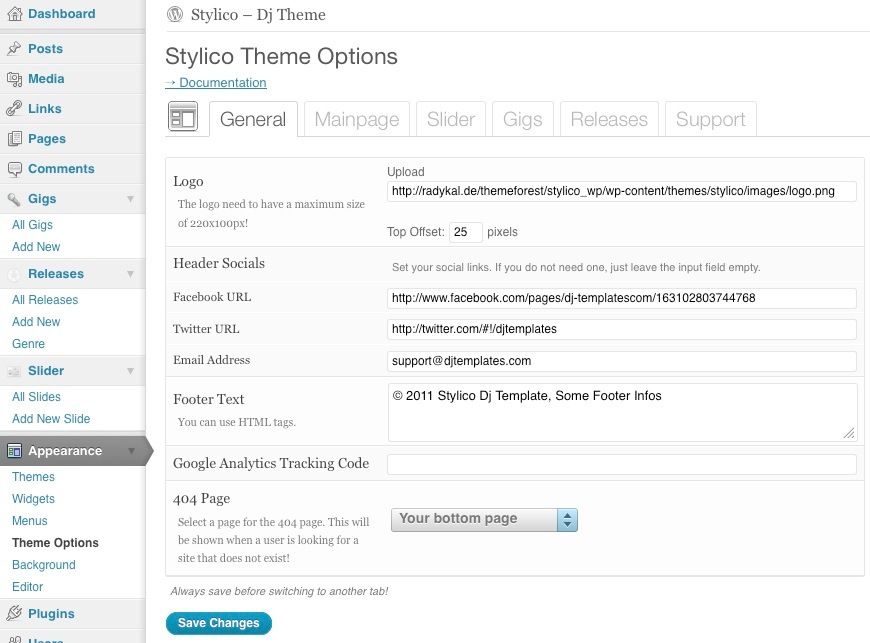Viewport: 870px width, 643px height.
Task: Click the WordPress logo icon
Action: [175, 14]
